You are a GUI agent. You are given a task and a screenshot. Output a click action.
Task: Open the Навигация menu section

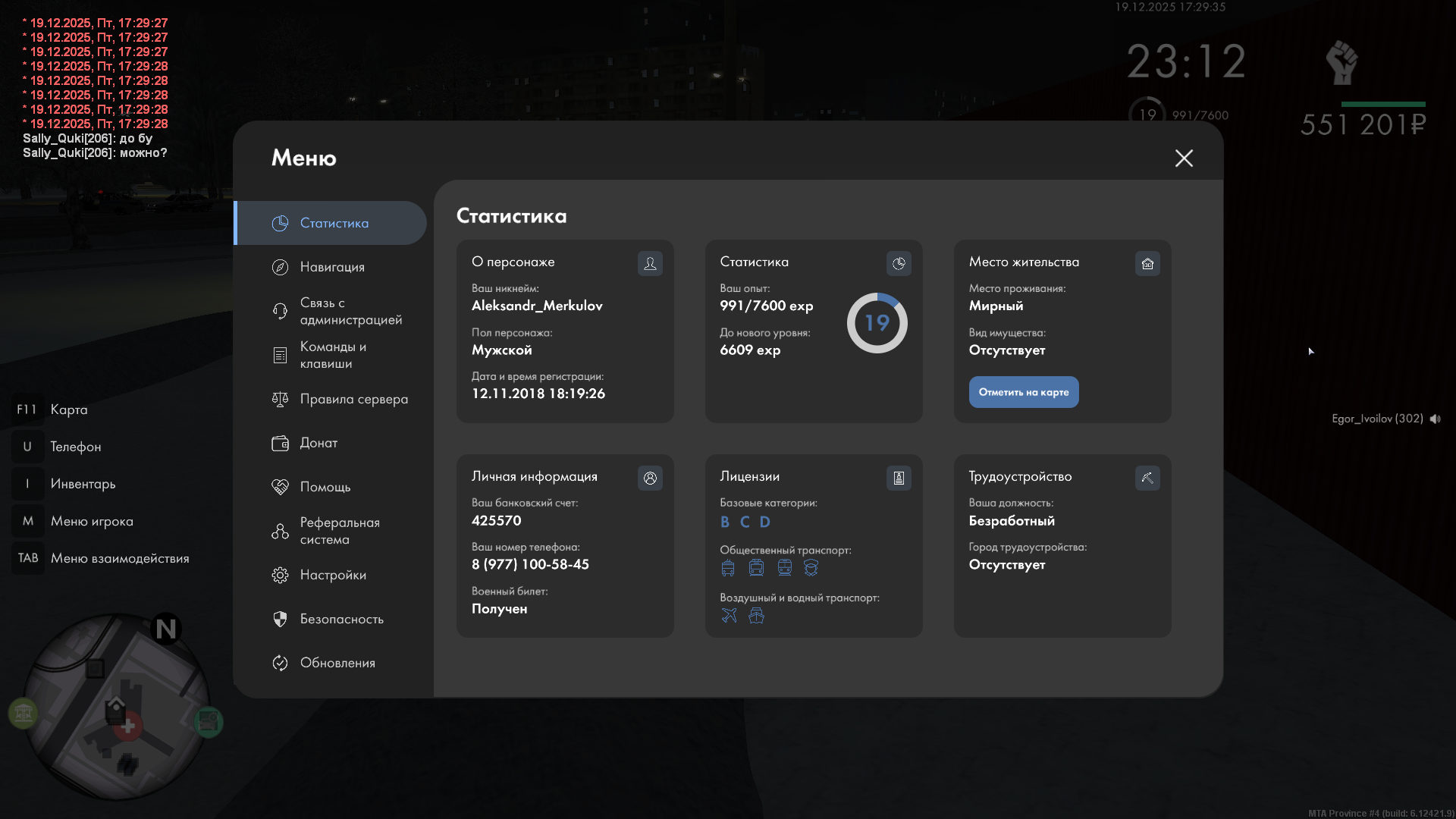pyautogui.click(x=332, y=267)
